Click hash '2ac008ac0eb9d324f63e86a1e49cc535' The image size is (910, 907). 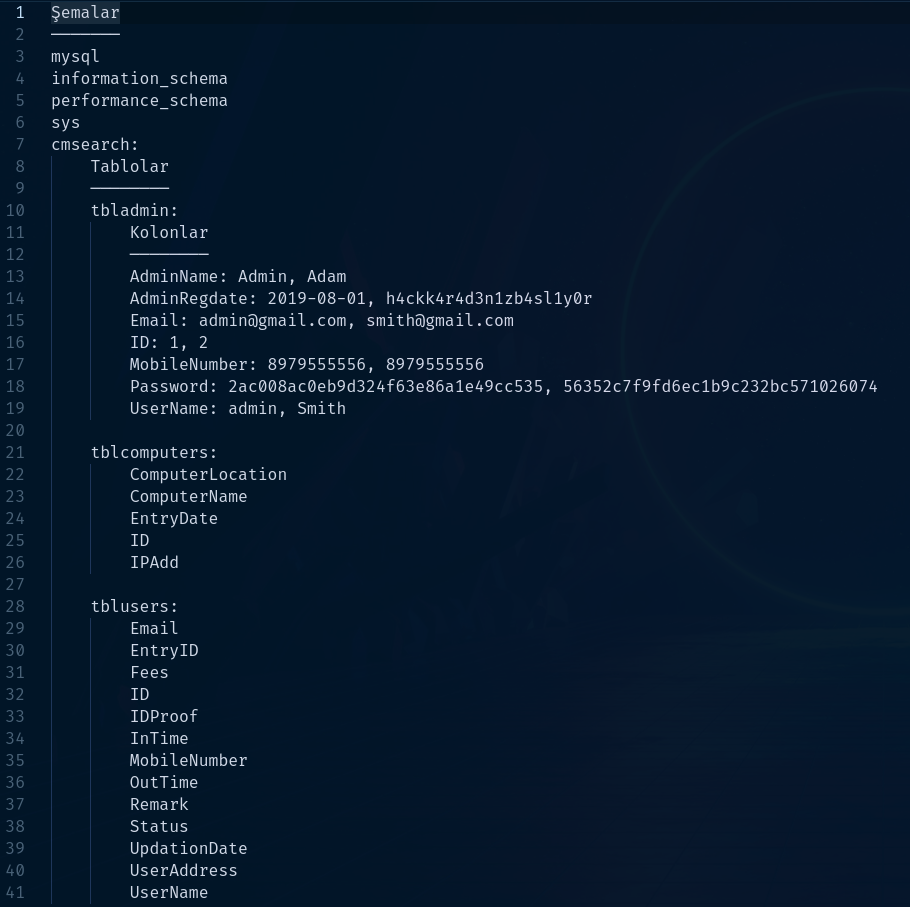click(385, 387)
